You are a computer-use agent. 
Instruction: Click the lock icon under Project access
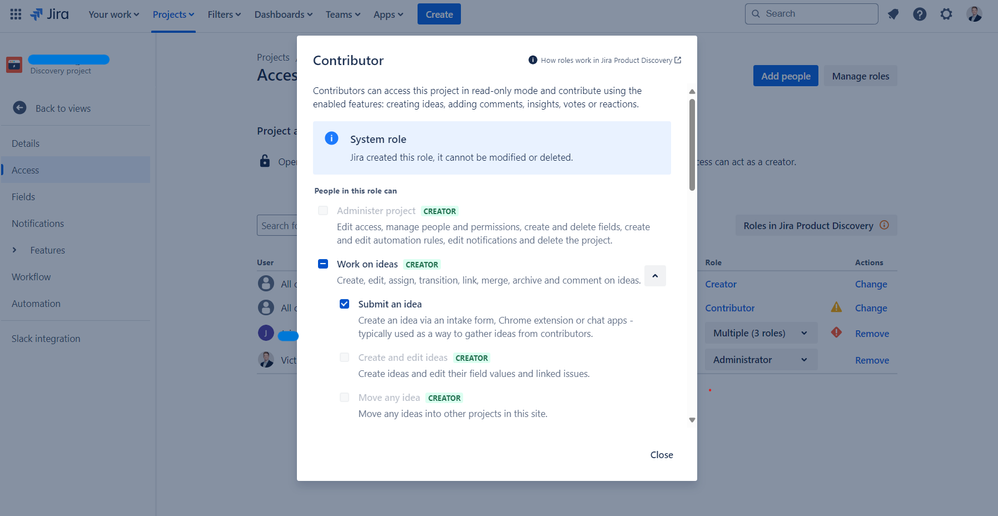pyautogui.click(x=265, y=161)
